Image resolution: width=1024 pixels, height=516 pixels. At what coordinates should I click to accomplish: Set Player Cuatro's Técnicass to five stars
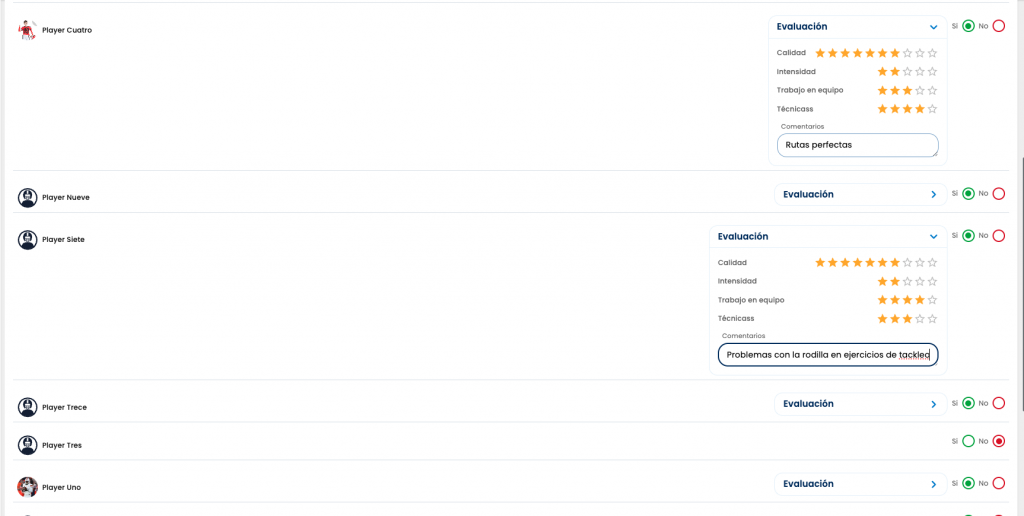click(x=932, y=109)
